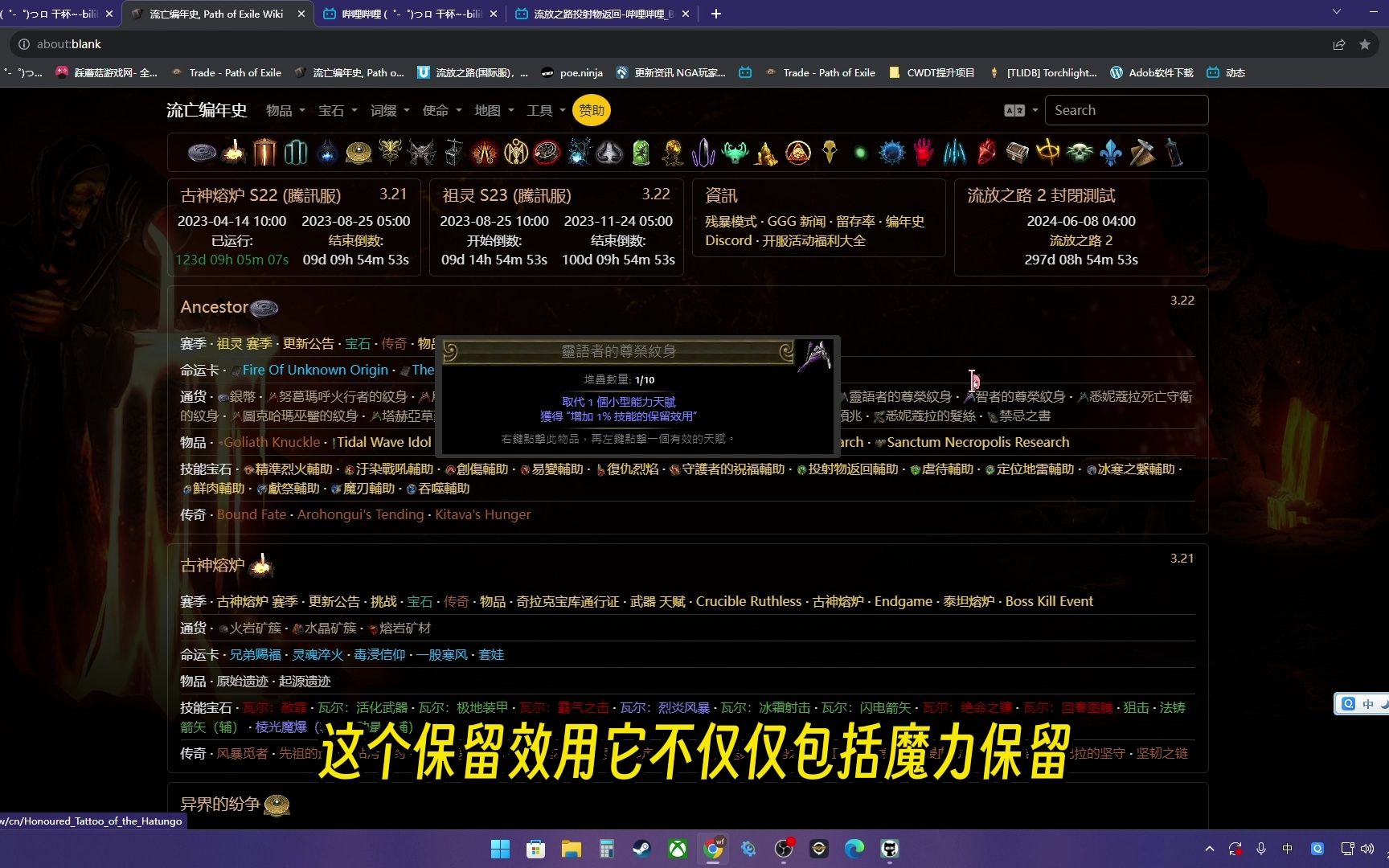1389x868 pixels.
Task: Expand the 物品 dropdown menu
Action: tap(285, 110)
